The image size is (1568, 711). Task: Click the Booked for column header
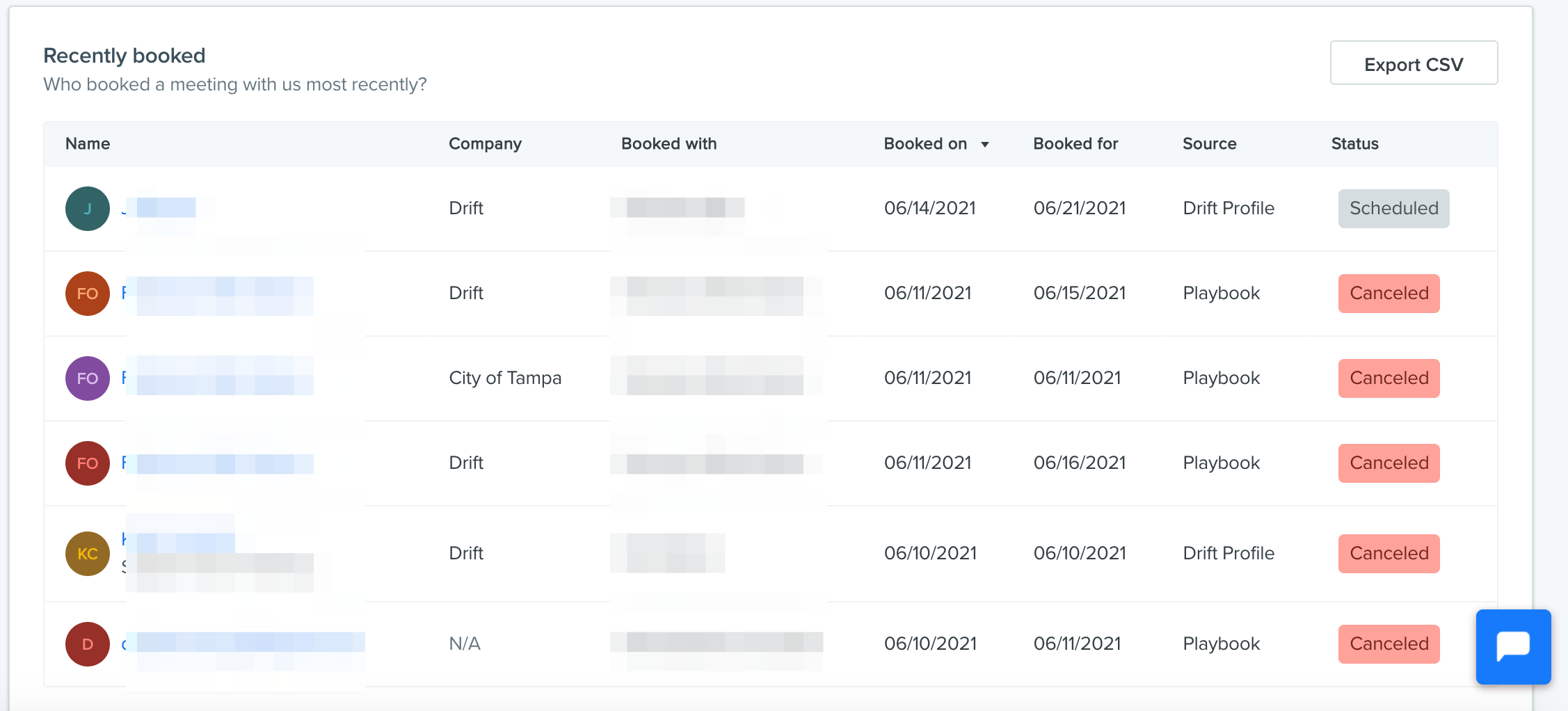(x=1075, y=144)
